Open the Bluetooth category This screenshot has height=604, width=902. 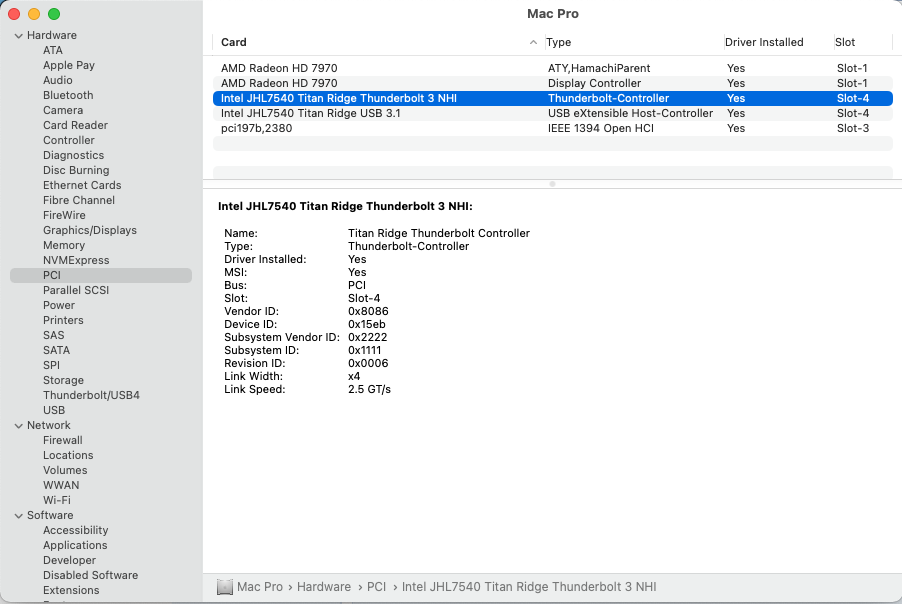pos(68,95)
